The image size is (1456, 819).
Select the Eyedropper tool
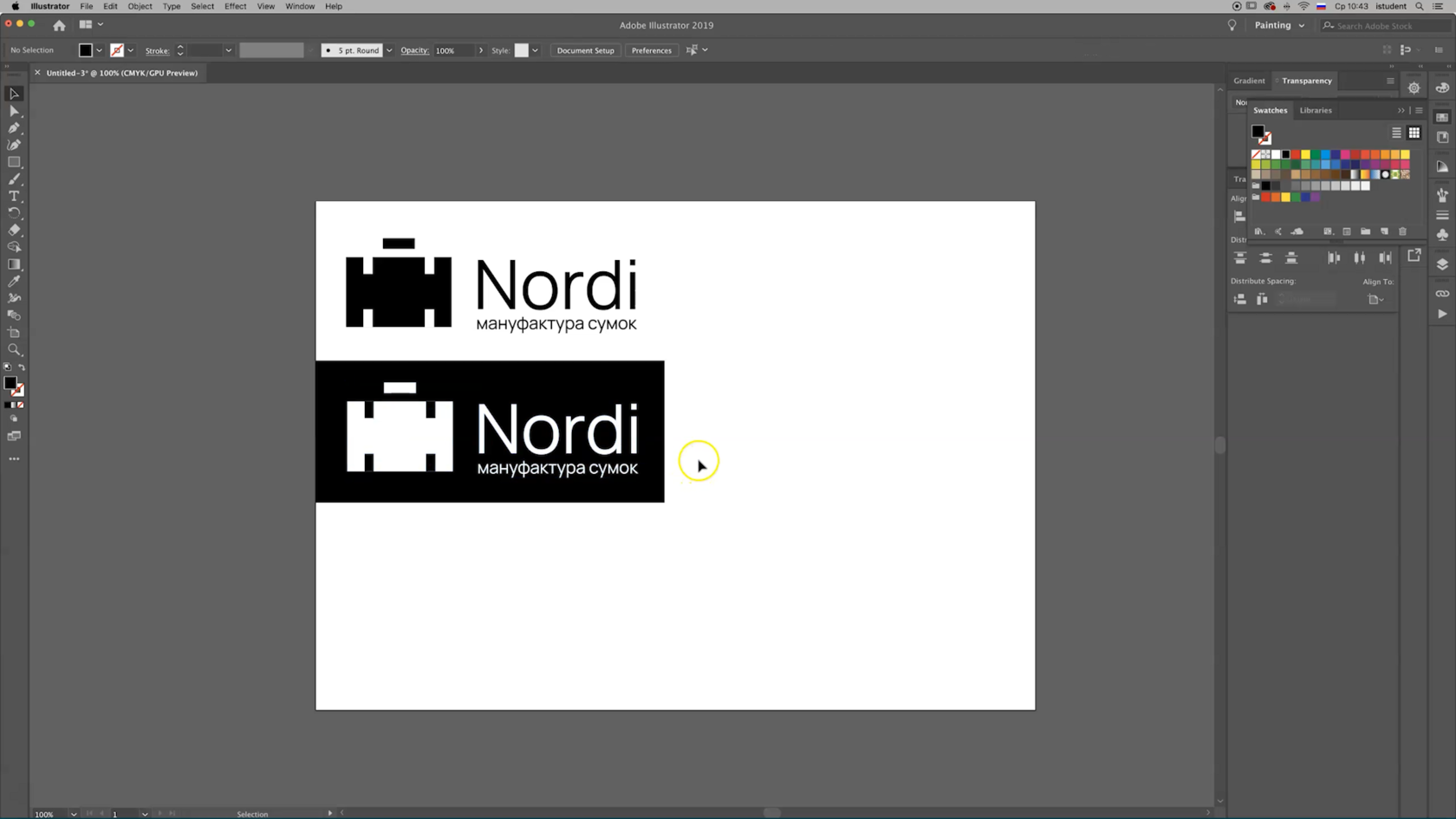(14, 282)
